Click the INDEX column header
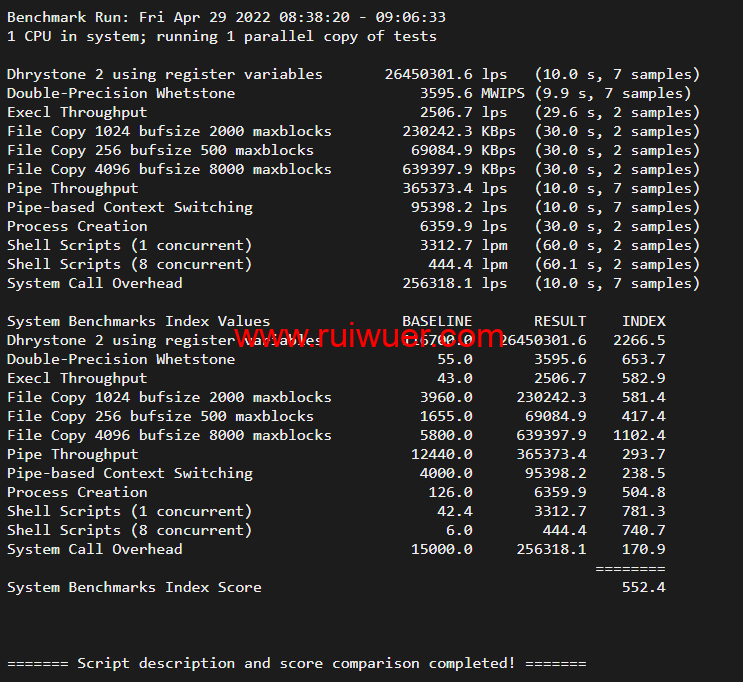The height and width of the screenshot is (682, 743). click(643, 321)
